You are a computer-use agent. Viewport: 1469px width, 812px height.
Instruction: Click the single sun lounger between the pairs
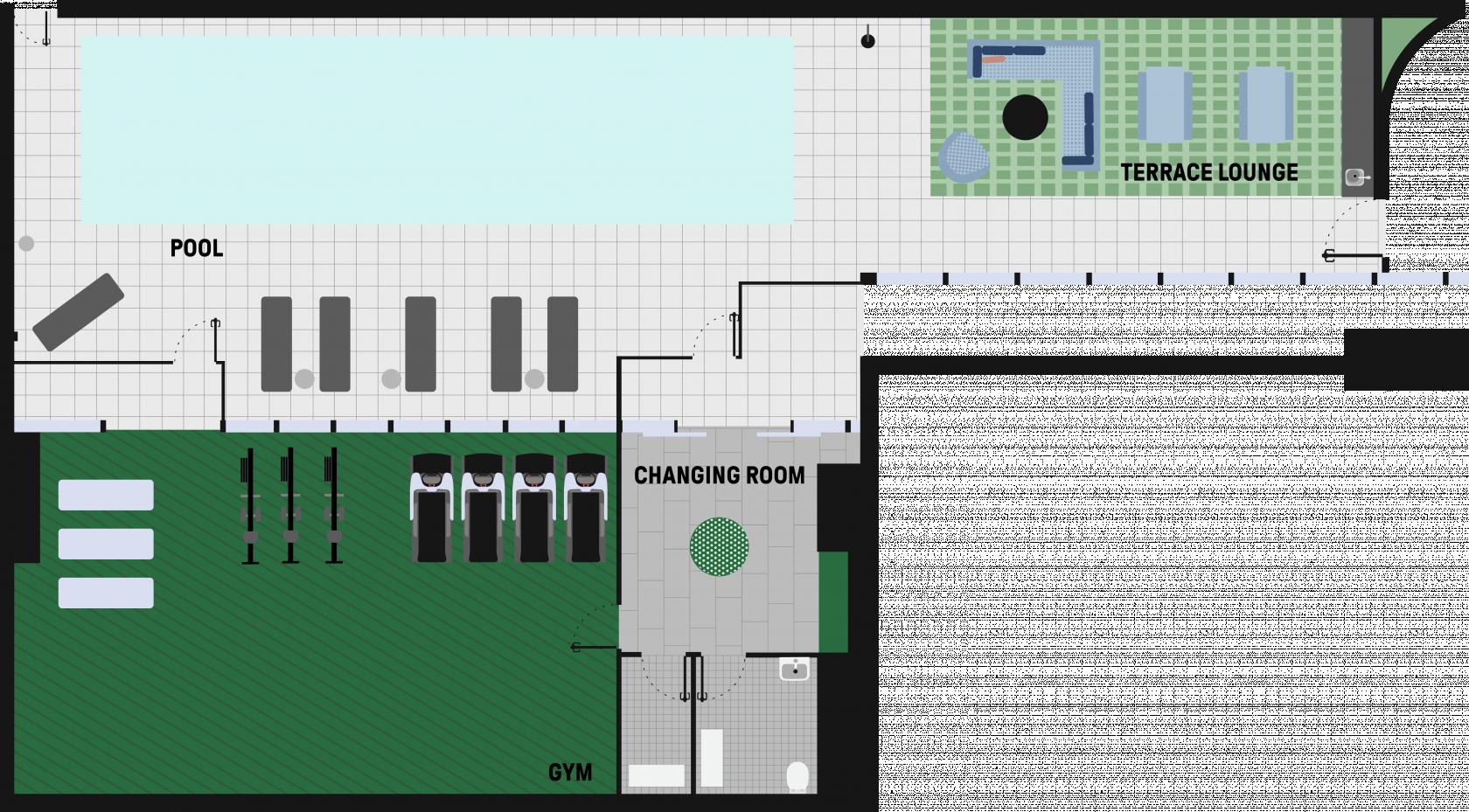pyautogui.click(x=421, y=344)
